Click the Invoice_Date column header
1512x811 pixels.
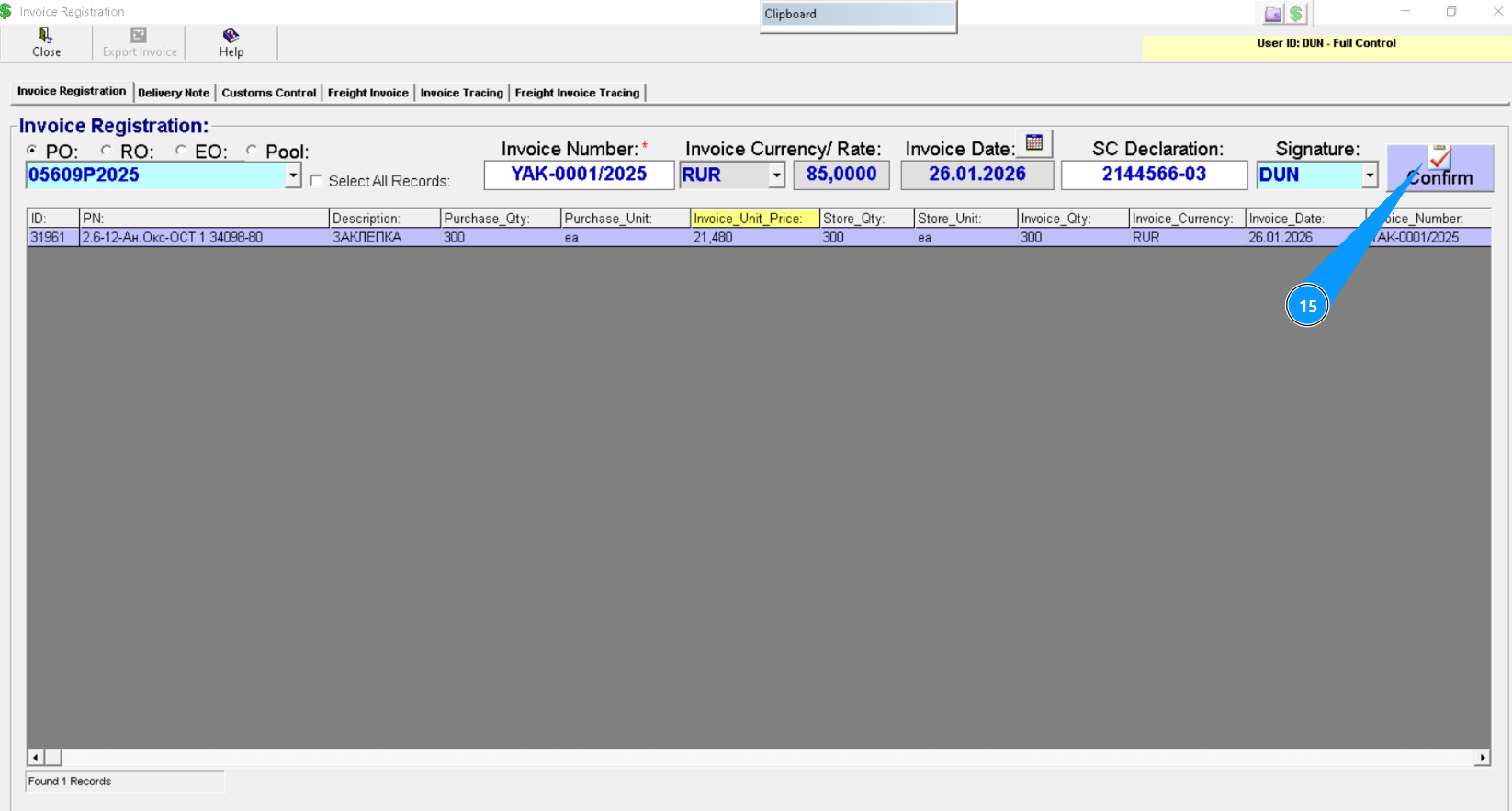[1306, 219]
